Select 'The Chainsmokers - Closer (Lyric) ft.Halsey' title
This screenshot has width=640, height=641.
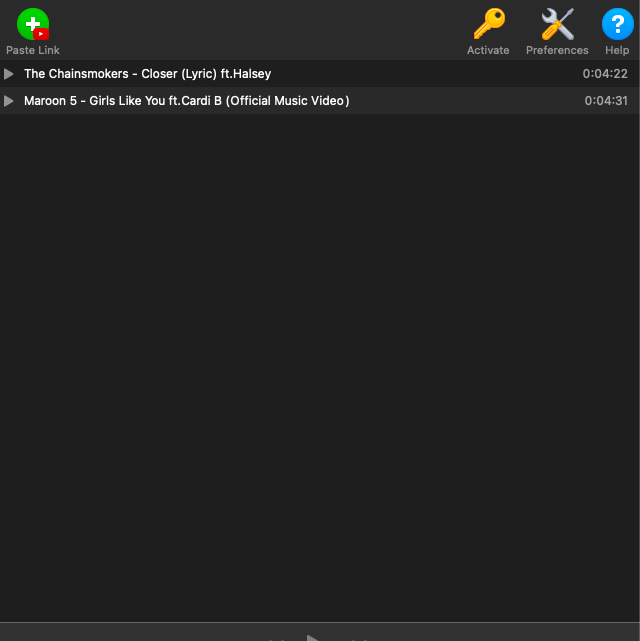tap(148, 74)
